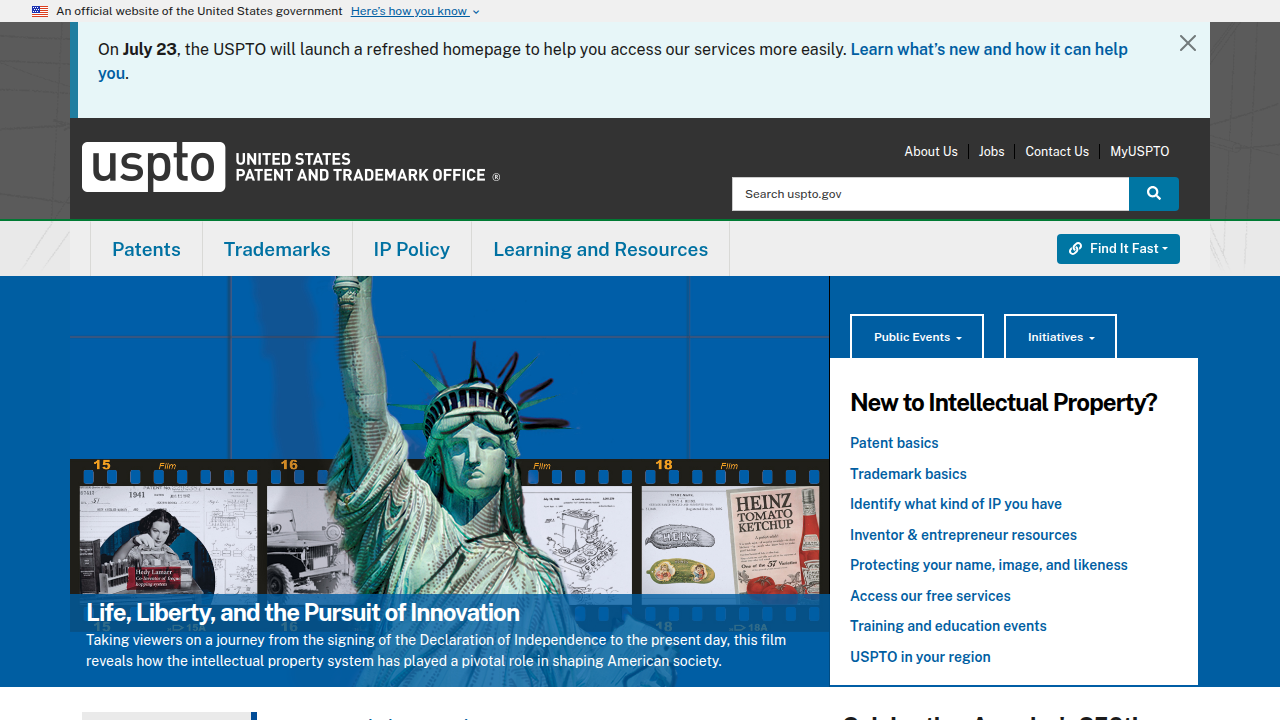Open USPTO in your region link
1280x720 pixels.
tap(920, 657)
